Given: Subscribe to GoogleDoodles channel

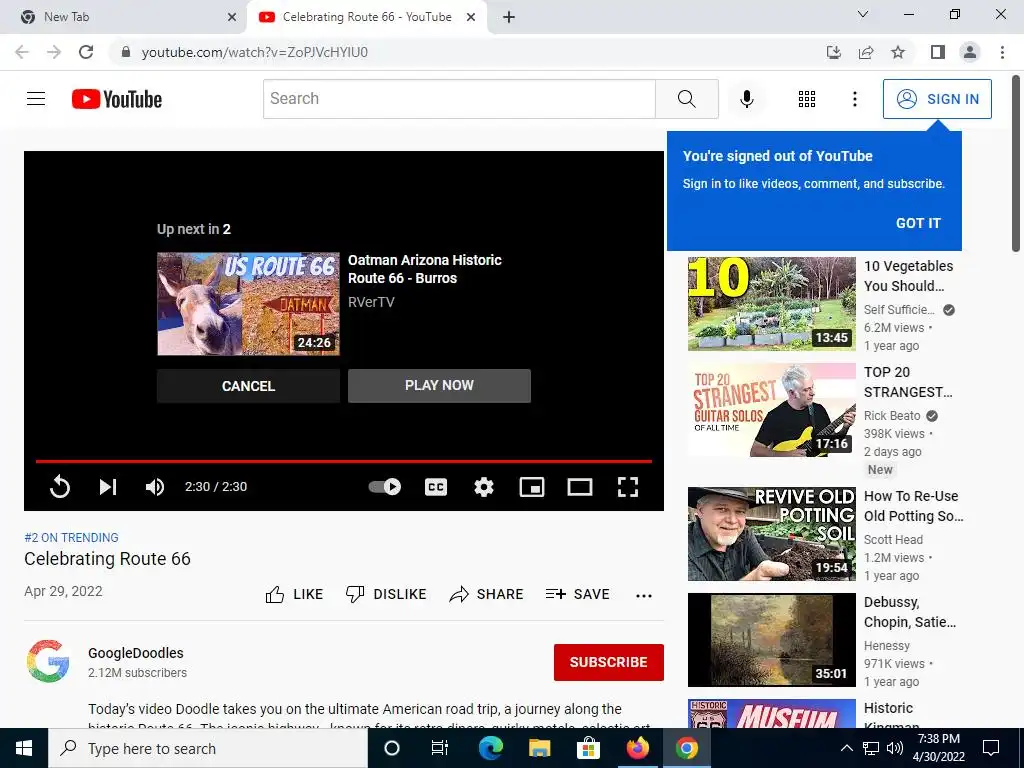Looking at the screenshot, I should coord(609,662).
